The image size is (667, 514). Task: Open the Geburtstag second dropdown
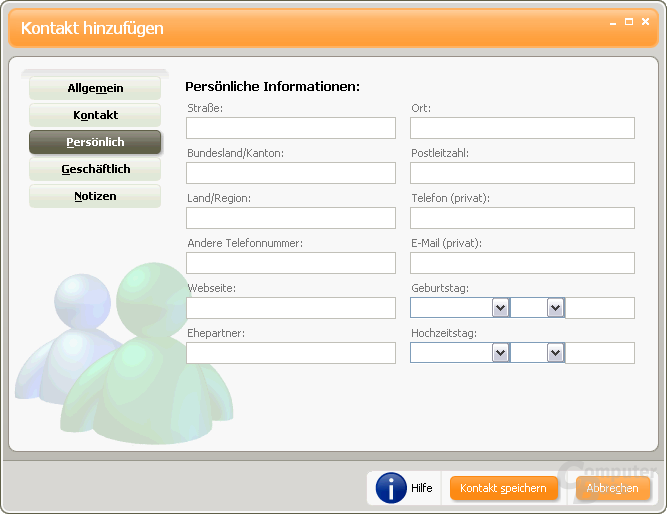click(555, 308)
